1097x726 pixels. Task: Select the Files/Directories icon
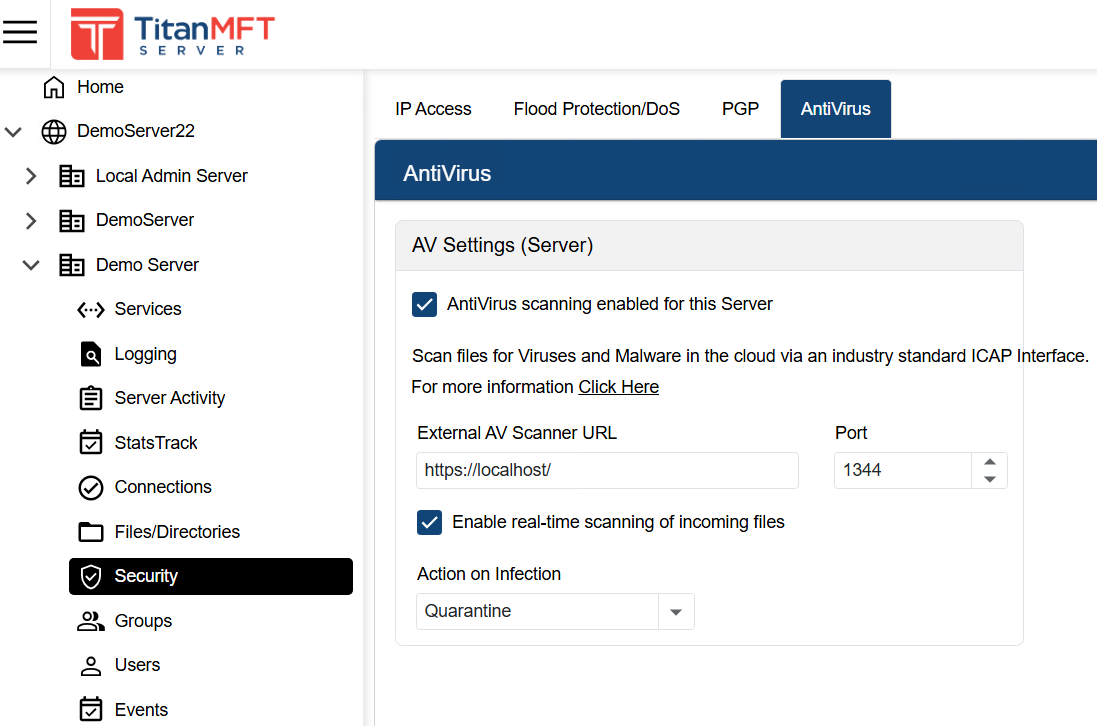(x=90, y=531)
